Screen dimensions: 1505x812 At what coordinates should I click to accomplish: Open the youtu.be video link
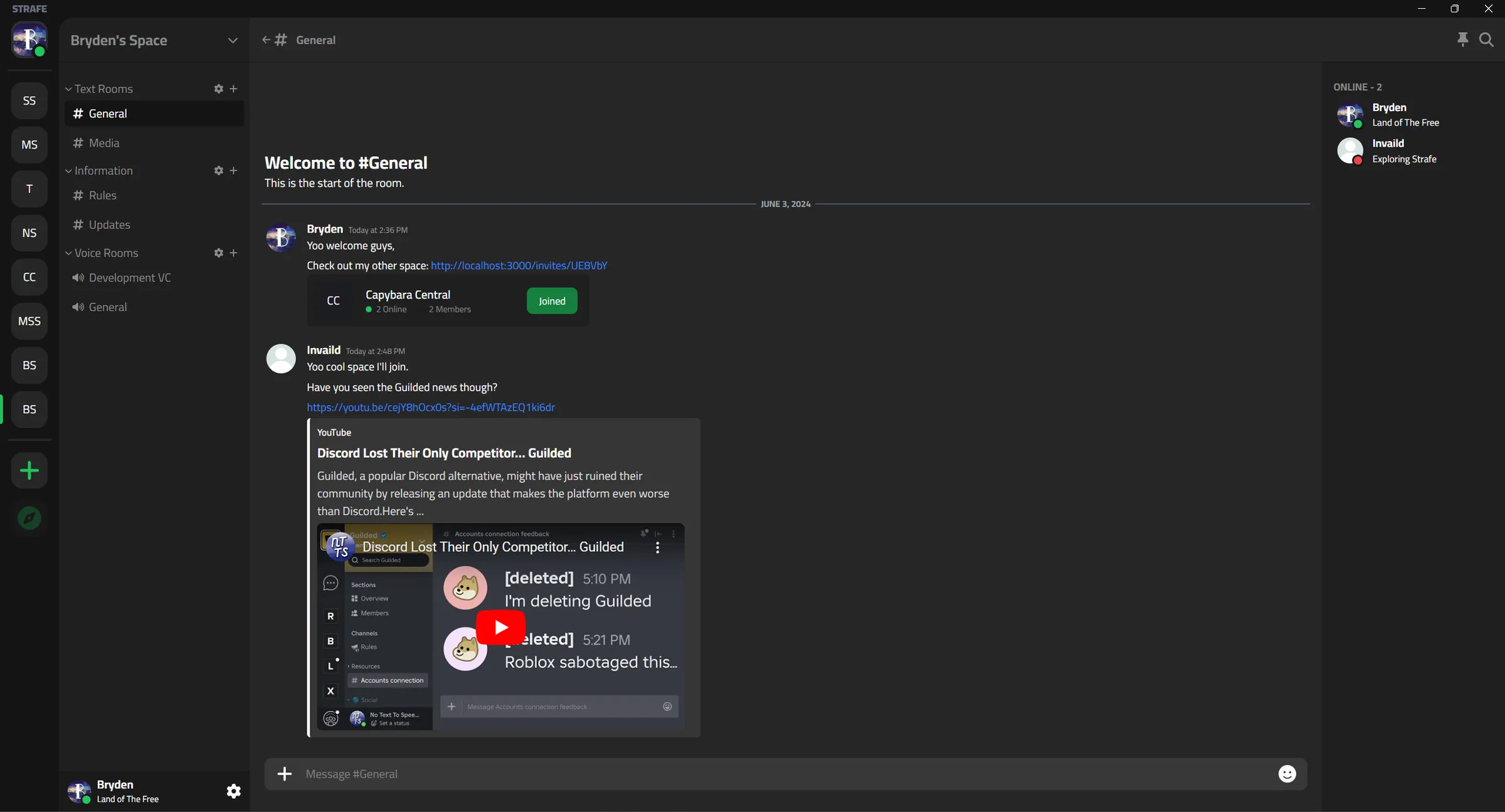[x=430, y=407]
